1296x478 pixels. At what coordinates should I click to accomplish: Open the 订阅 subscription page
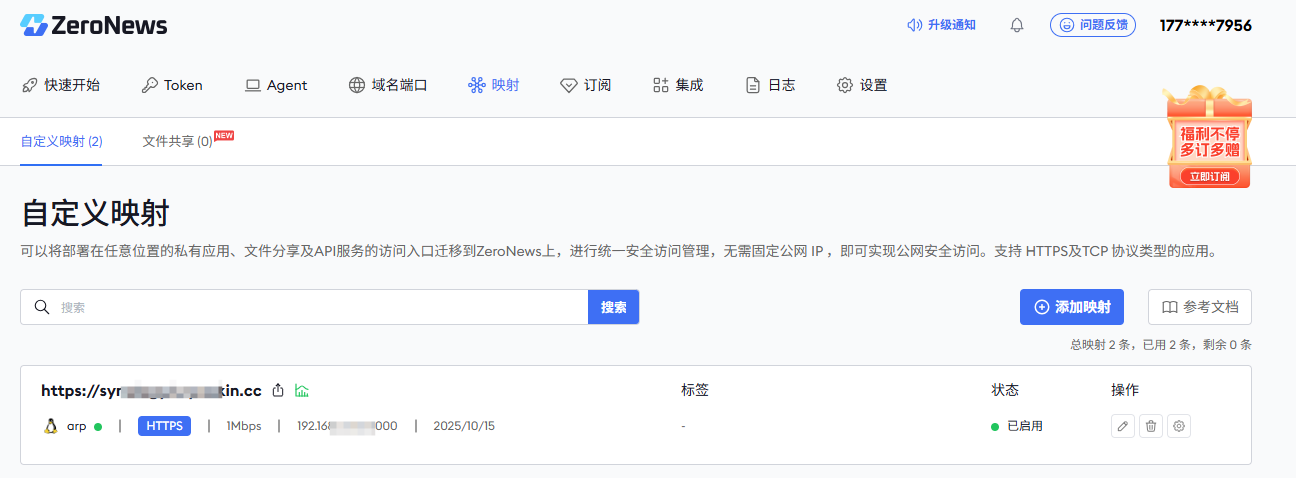[x=586, y=85]
